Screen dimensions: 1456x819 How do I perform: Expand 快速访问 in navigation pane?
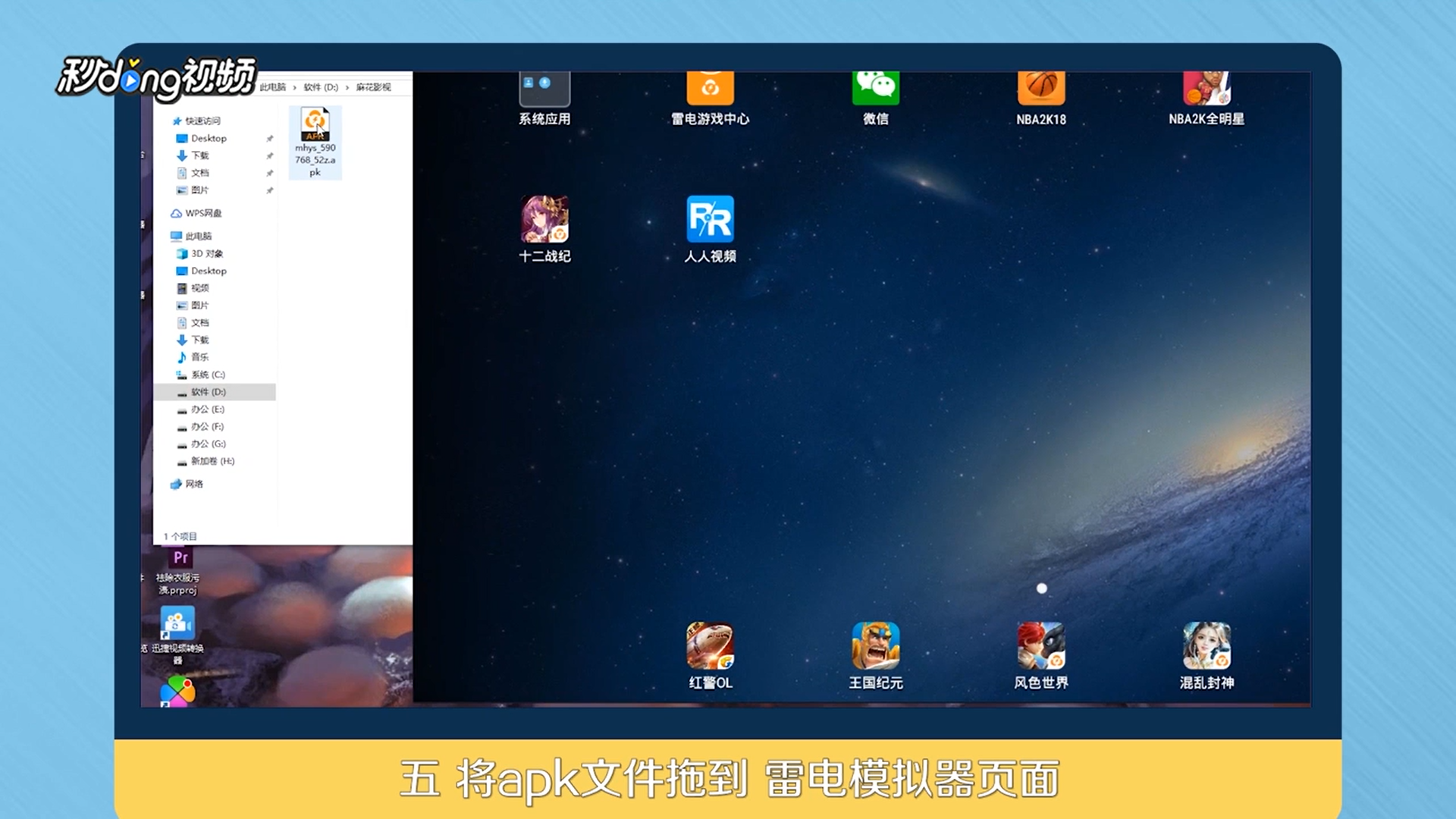[202, 121]
